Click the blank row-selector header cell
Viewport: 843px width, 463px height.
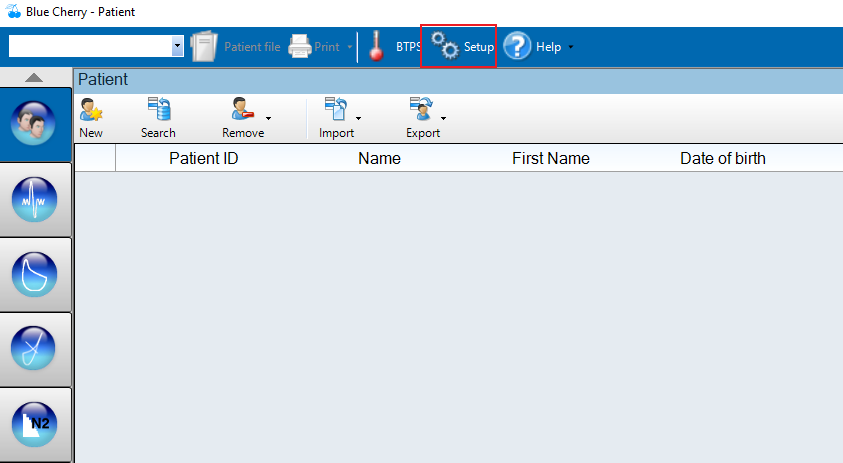[95, 158]
